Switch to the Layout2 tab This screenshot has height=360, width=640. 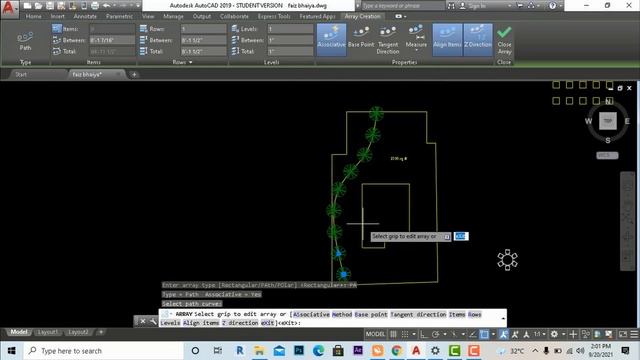(78, 332)
